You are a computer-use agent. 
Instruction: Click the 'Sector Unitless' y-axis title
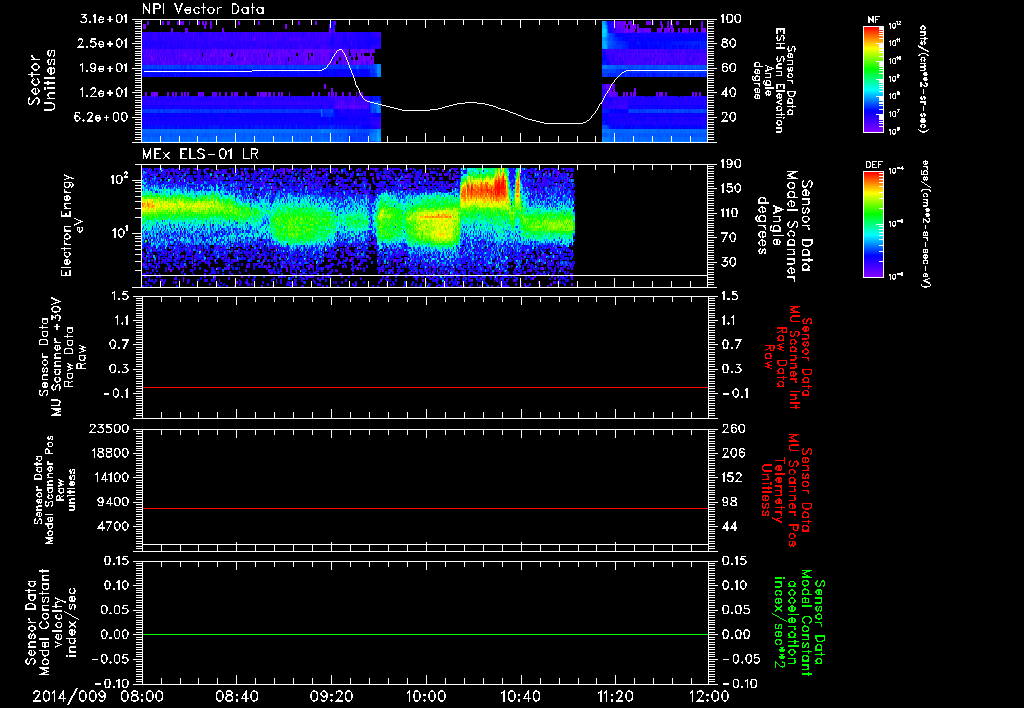(x=42, y=80)
